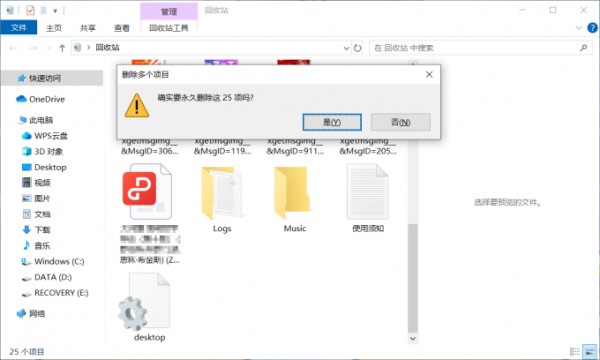Select file xgetmsgimg &MsgID=306...
The image size is (600, 360).
pyautogui.click(x=149, y=146)
